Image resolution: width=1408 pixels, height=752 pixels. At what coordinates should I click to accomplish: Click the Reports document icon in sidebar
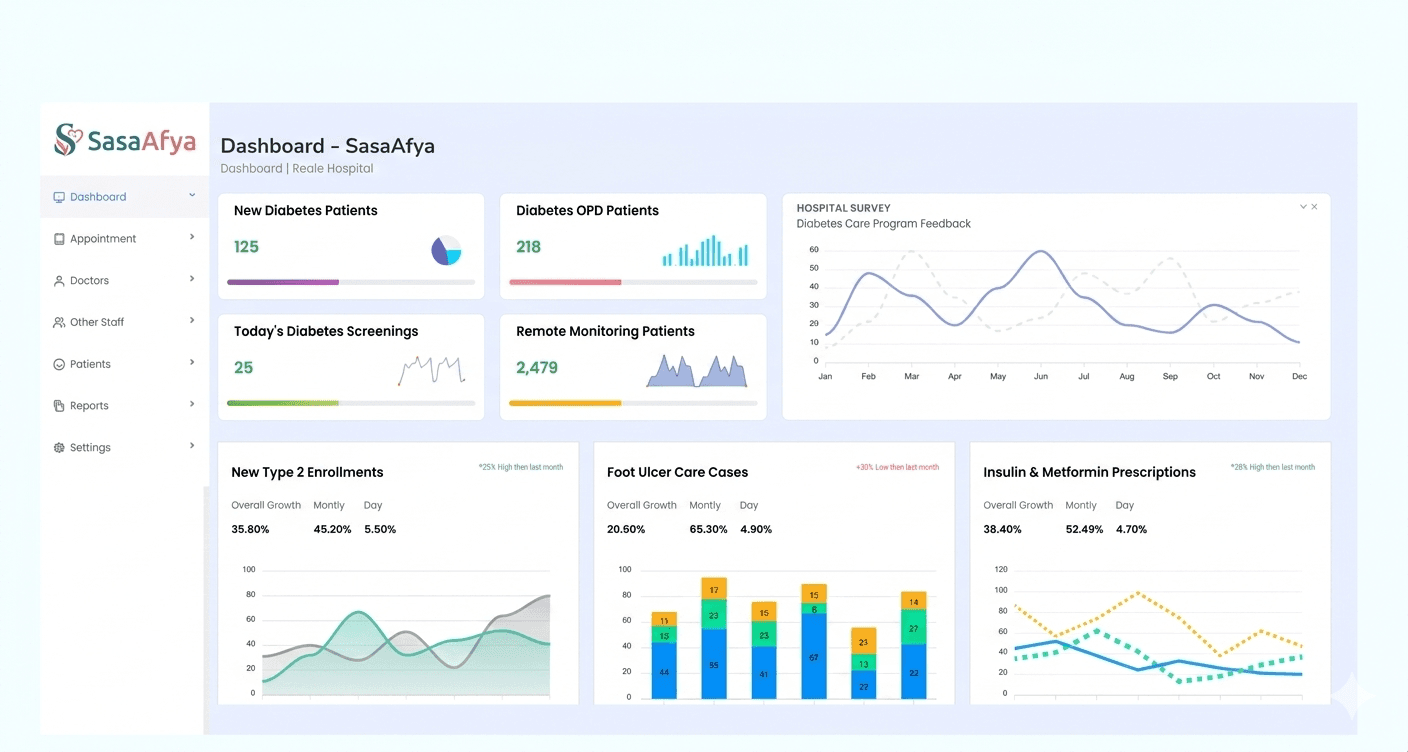[59, 406]
